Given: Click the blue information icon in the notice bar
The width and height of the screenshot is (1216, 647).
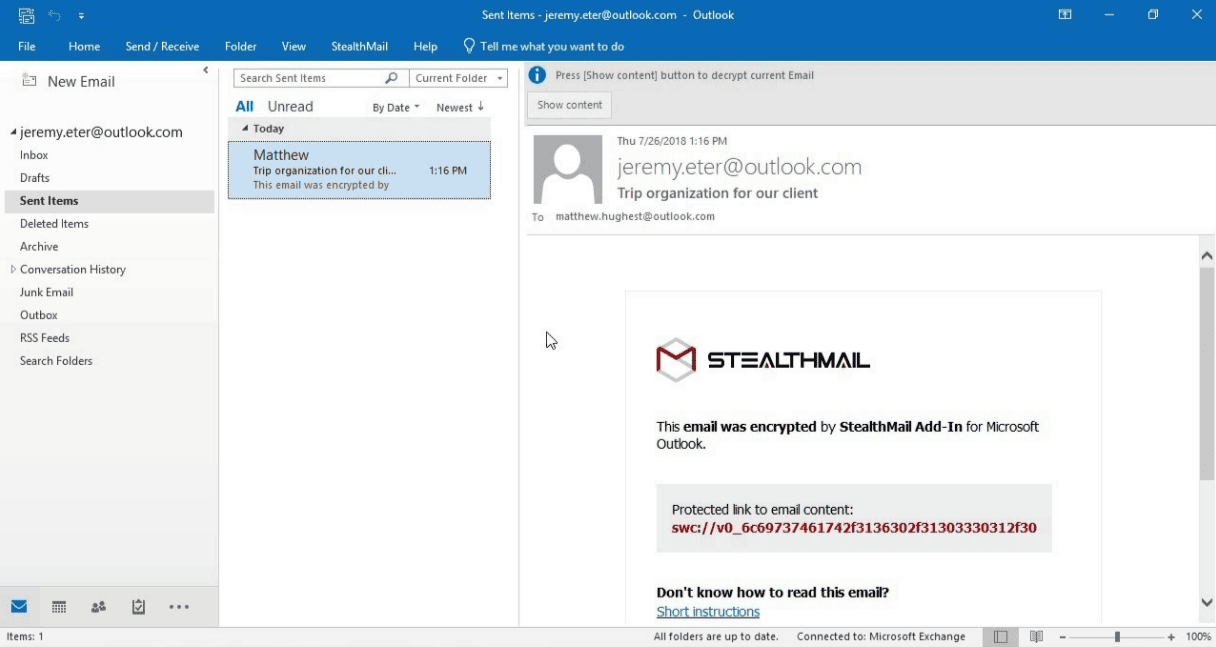Looking at the screenshot, I should click(537, 75).
